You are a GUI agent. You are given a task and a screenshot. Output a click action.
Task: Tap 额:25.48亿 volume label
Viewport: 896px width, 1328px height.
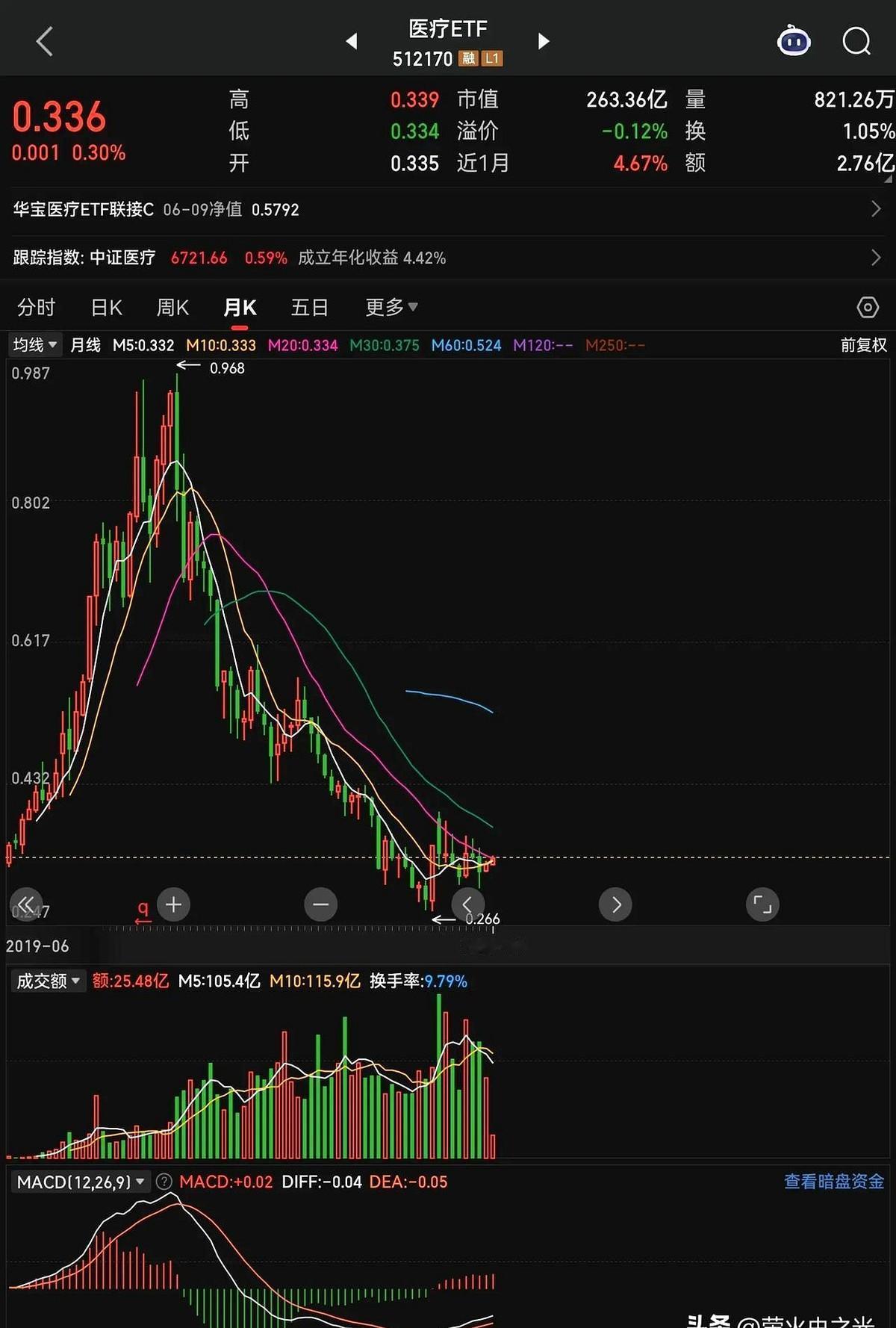coord(131,981)
